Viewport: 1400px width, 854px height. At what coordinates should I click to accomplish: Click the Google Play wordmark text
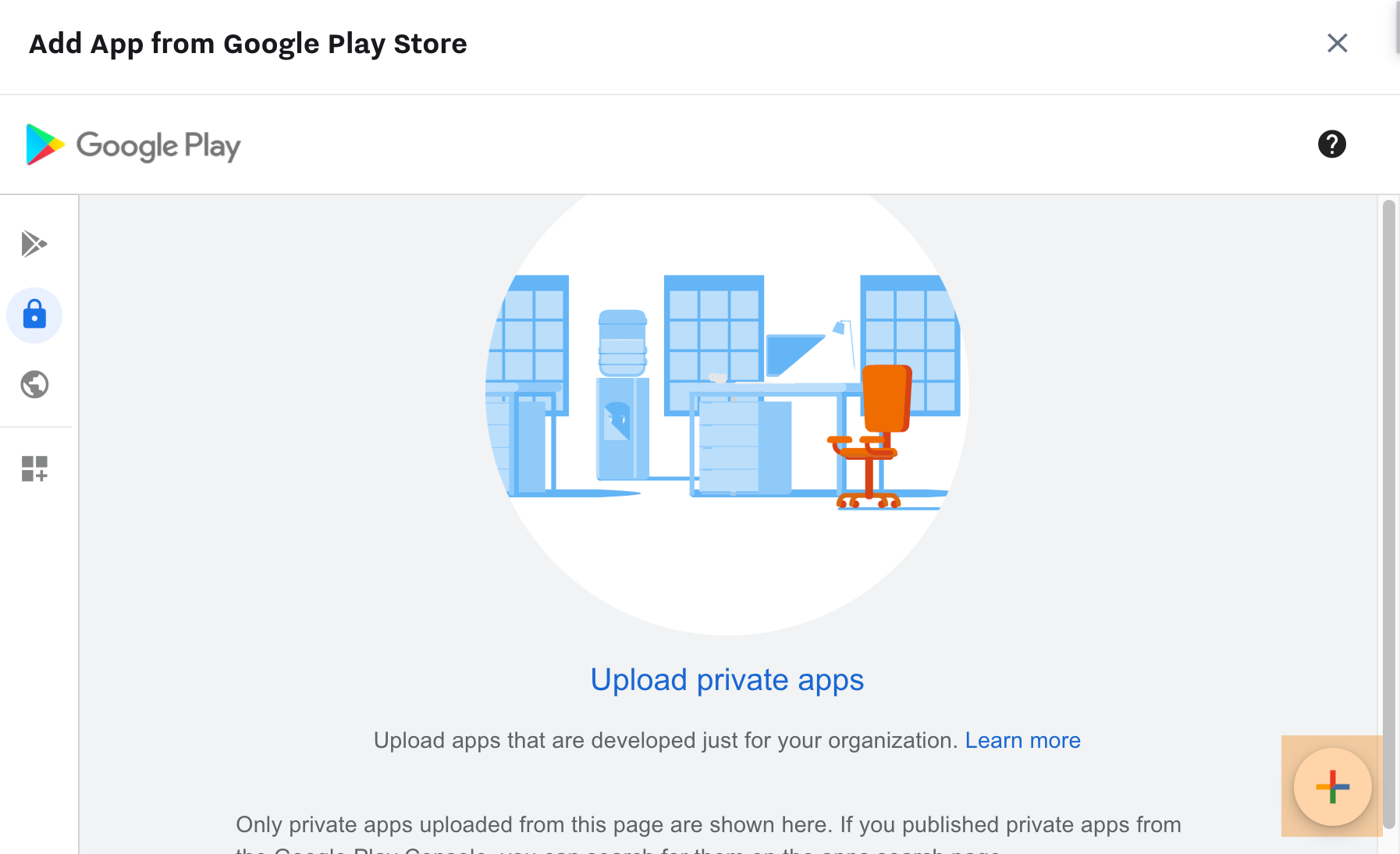pyautogui.click(x=158, y=146)
